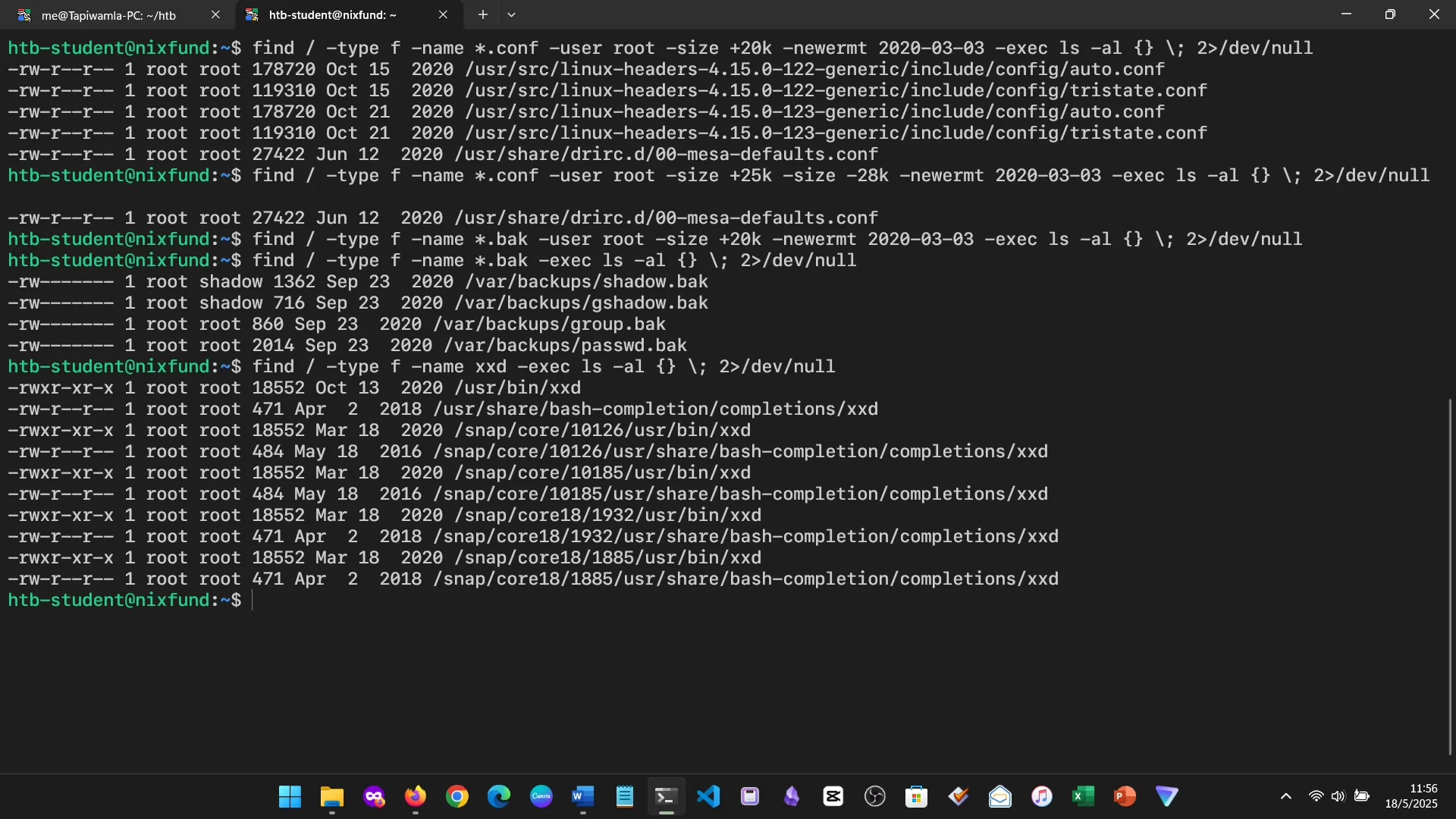Launch Firefox from the taskbar

point(415,796)
